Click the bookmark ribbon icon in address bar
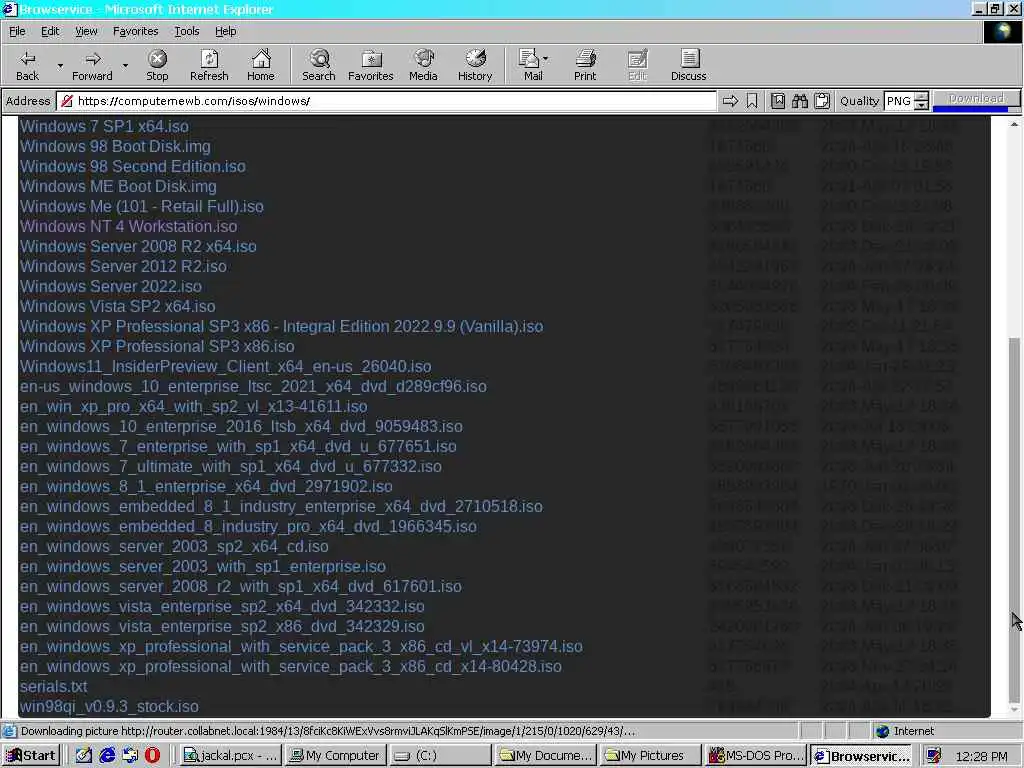 point(752,101)
